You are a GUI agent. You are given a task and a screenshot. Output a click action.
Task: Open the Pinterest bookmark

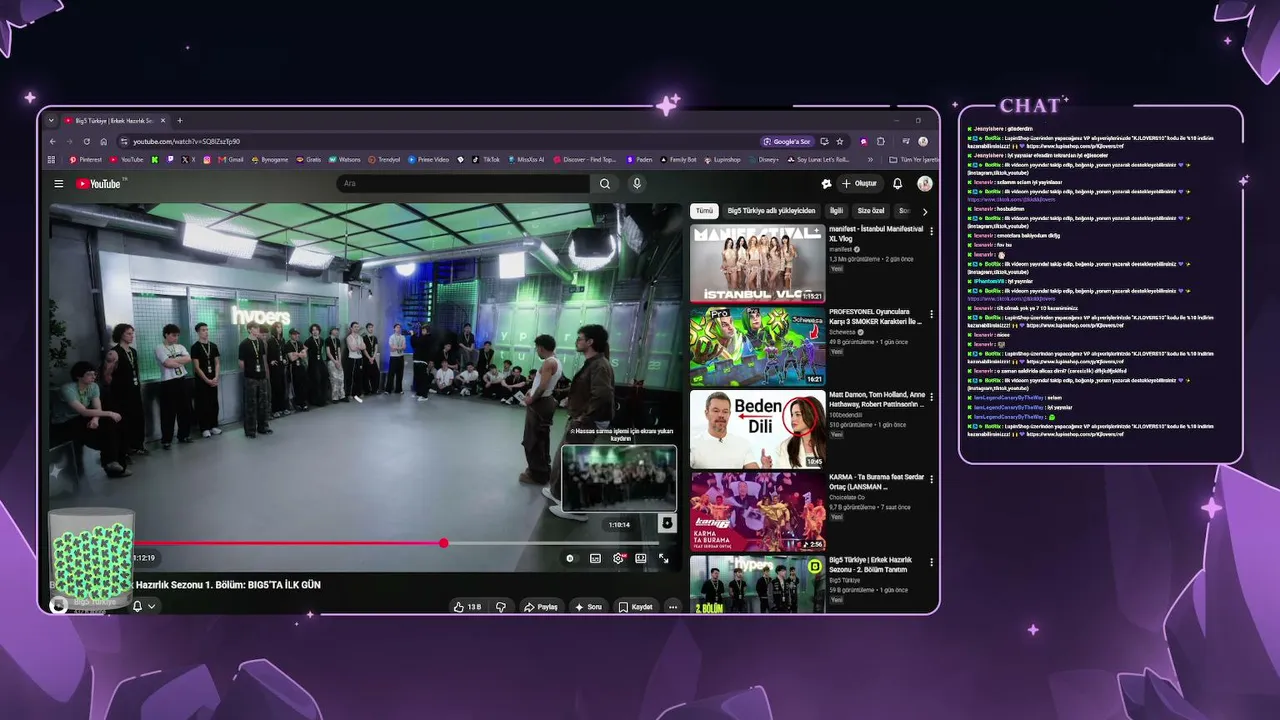(x=86, y=159)
